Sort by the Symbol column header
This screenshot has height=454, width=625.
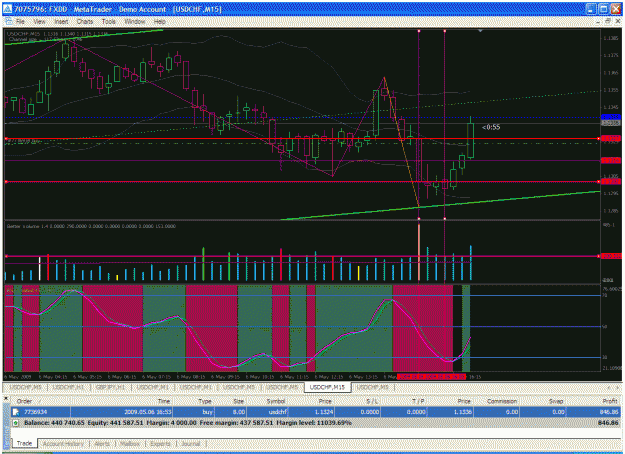click(276, 401)
